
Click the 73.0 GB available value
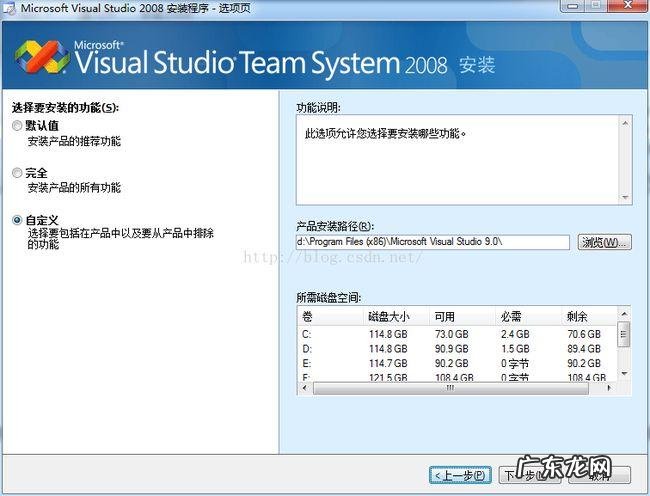(451, 334)
